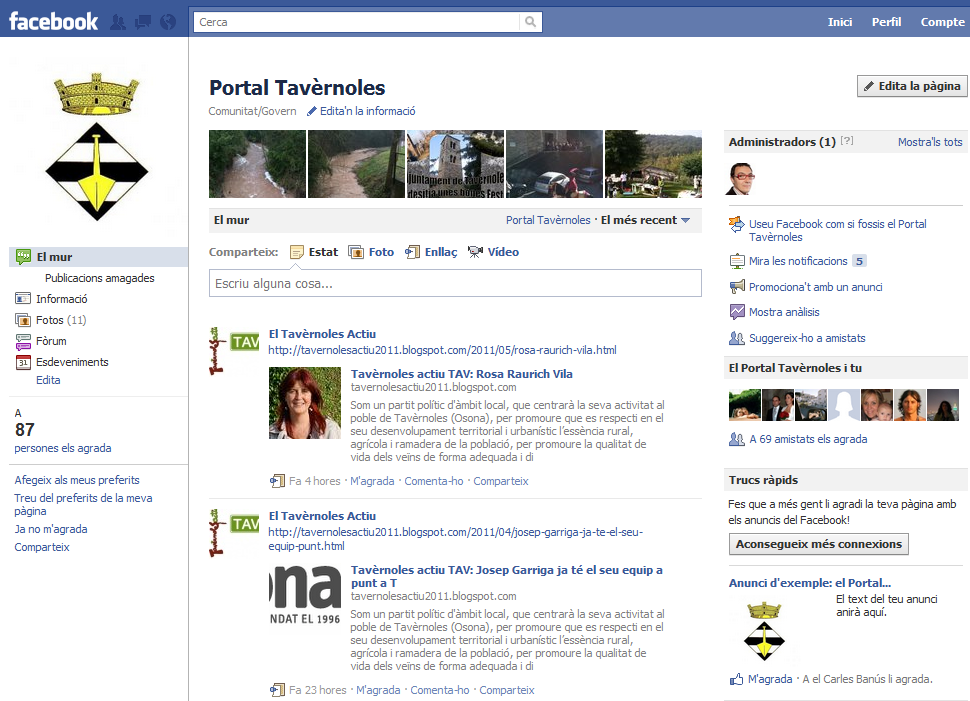The width and height of the screenshot is (970, 701).
Task: Click the Estat status icon
Action: (297, 252)
